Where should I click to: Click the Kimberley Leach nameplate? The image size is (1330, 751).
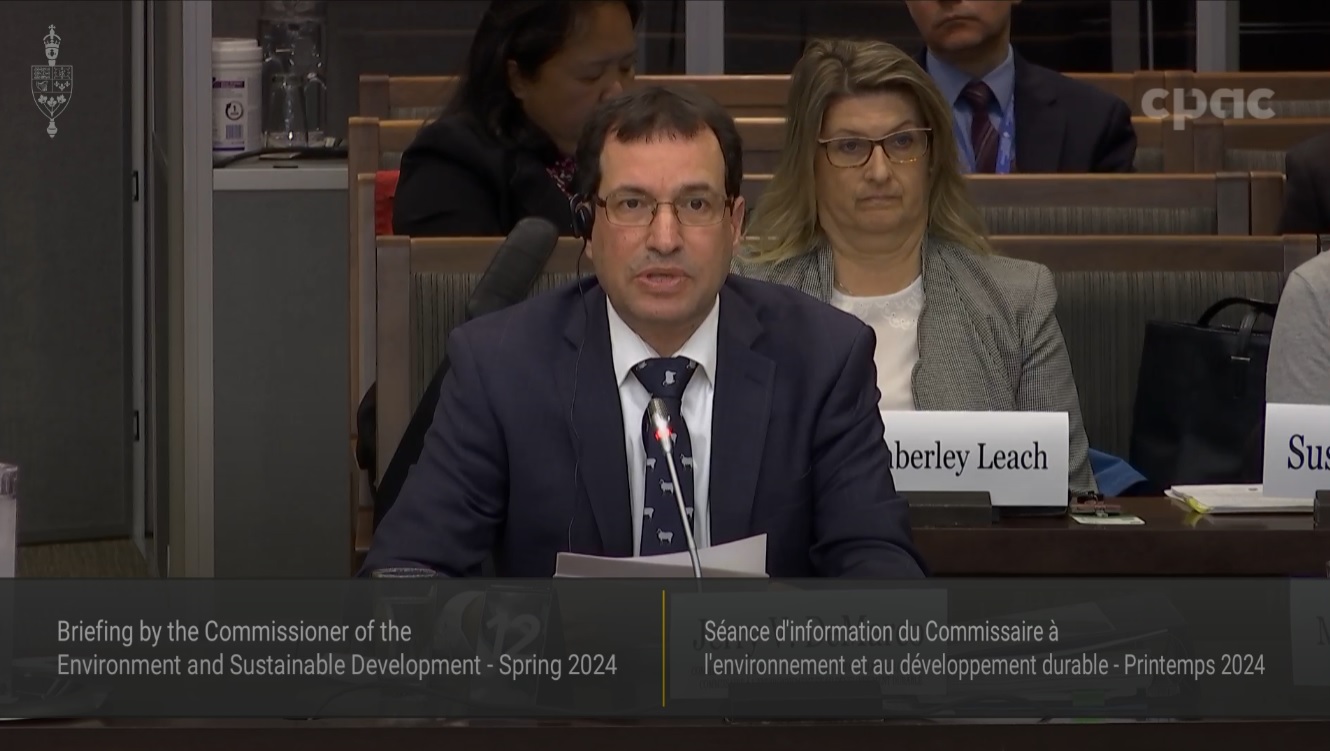[975, 456]
